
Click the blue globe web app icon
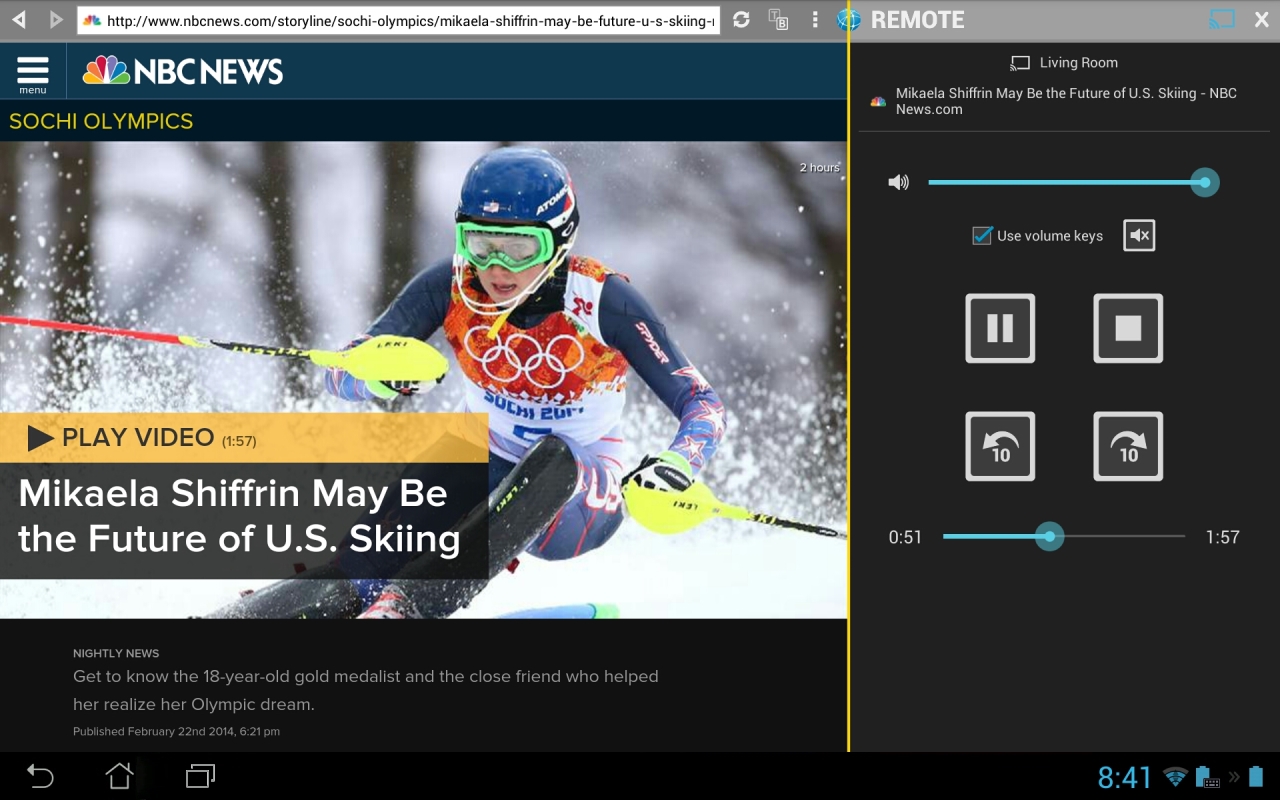coord(849,19)
